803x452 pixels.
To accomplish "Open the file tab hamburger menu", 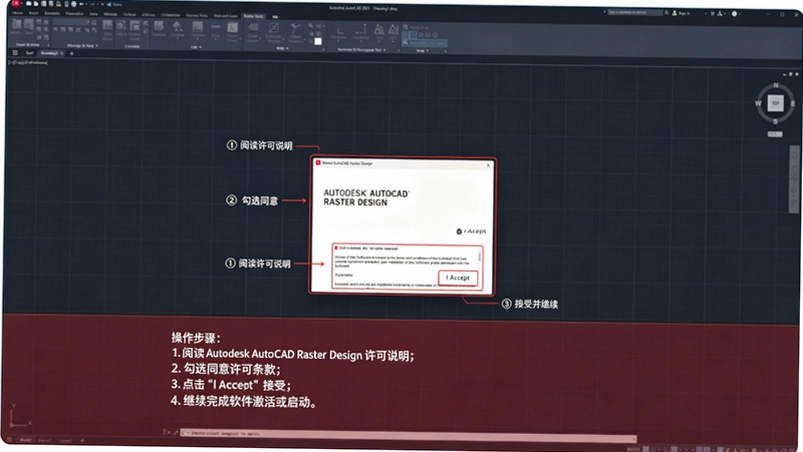I will tap(15, 53).
